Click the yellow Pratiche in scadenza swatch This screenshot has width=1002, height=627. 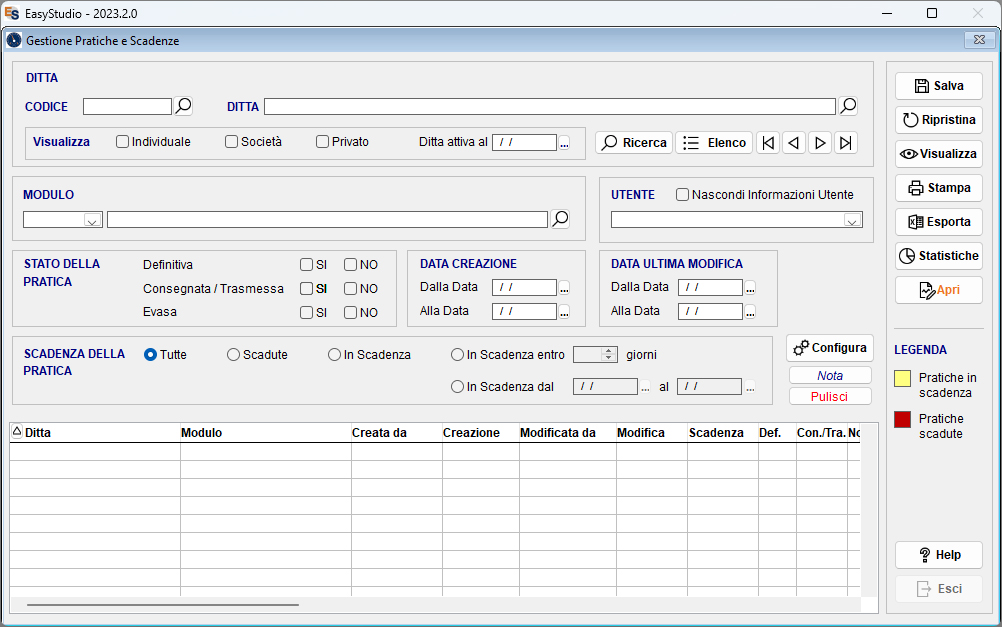902,378
